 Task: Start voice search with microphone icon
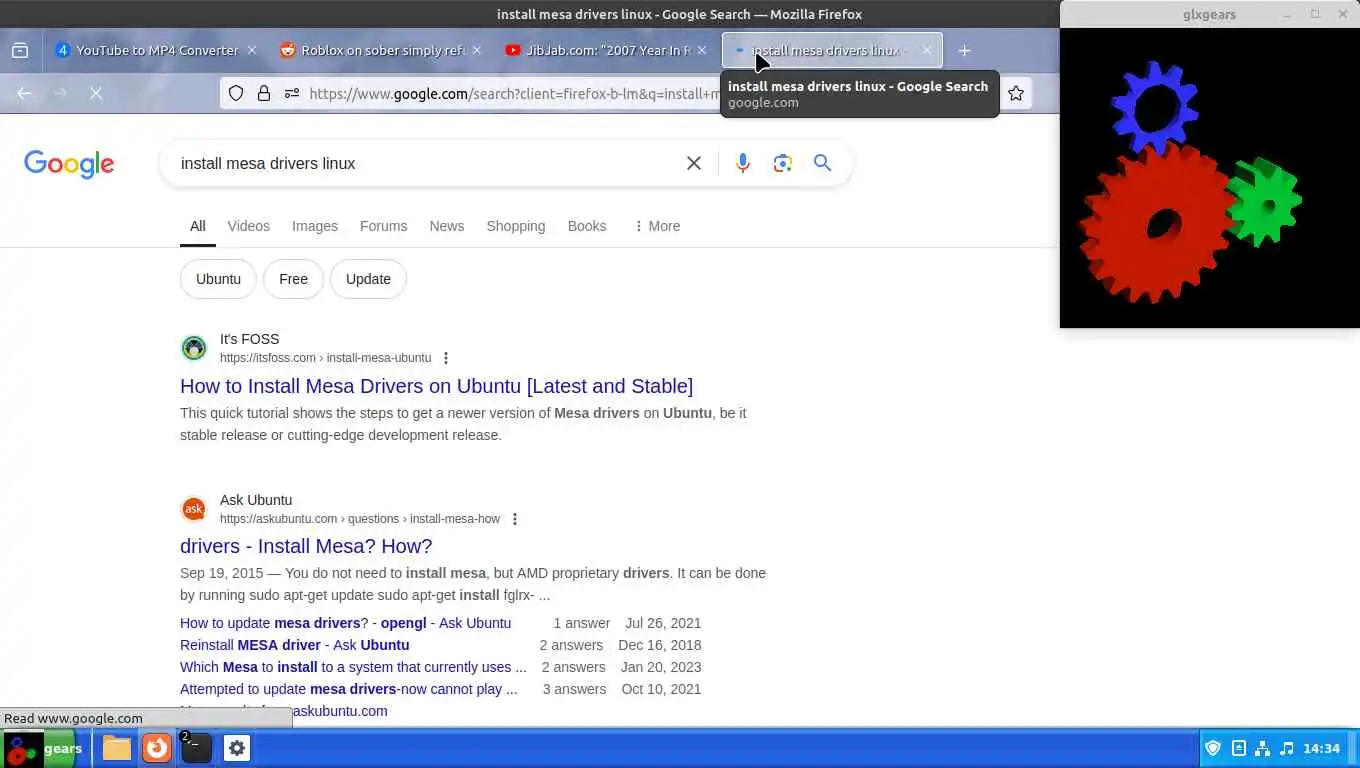(x=742, y=163)
